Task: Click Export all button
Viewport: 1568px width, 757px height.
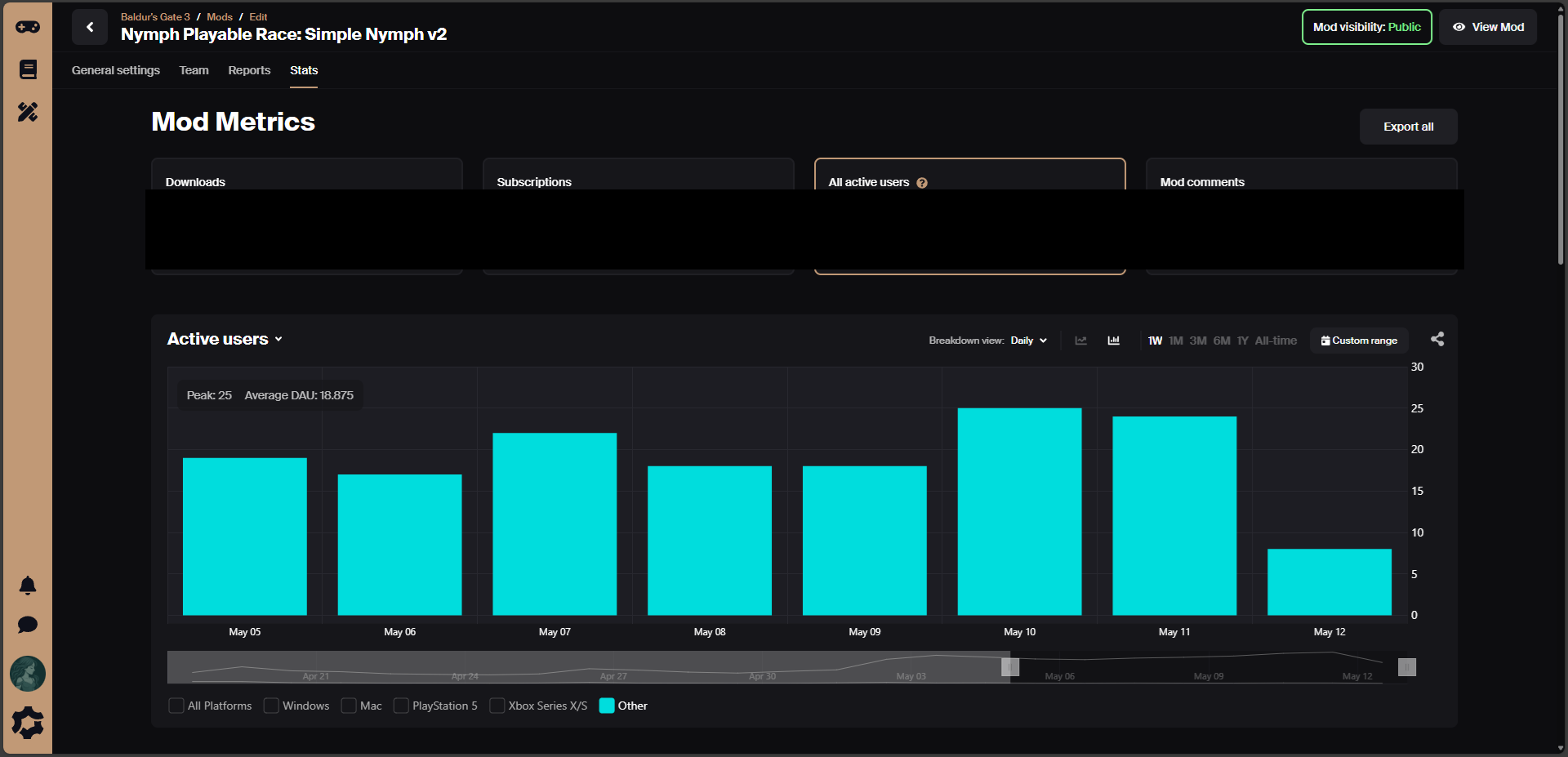Action: click(x=1409, y=127)
